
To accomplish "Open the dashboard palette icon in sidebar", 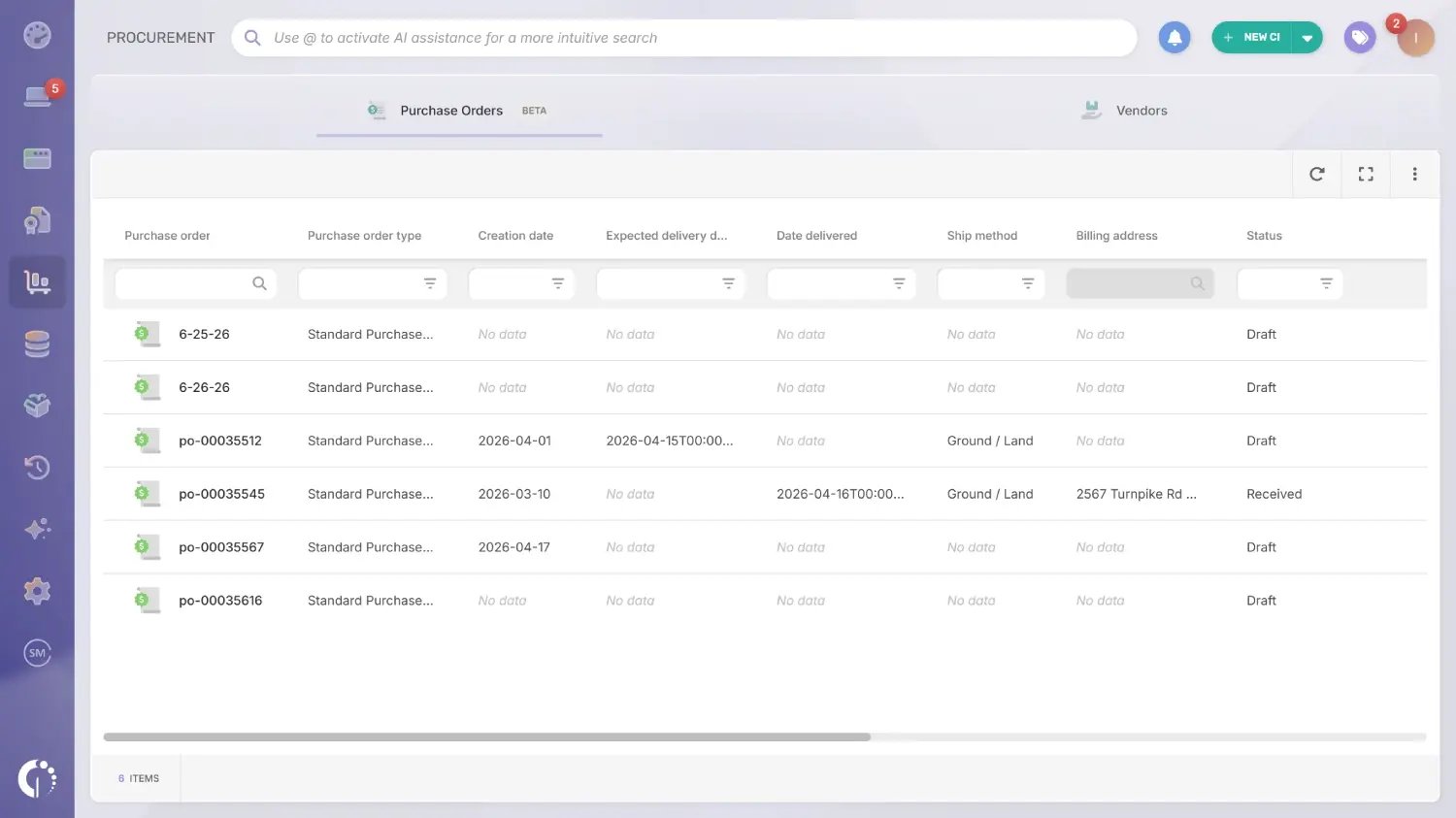I will click(37, 36).
